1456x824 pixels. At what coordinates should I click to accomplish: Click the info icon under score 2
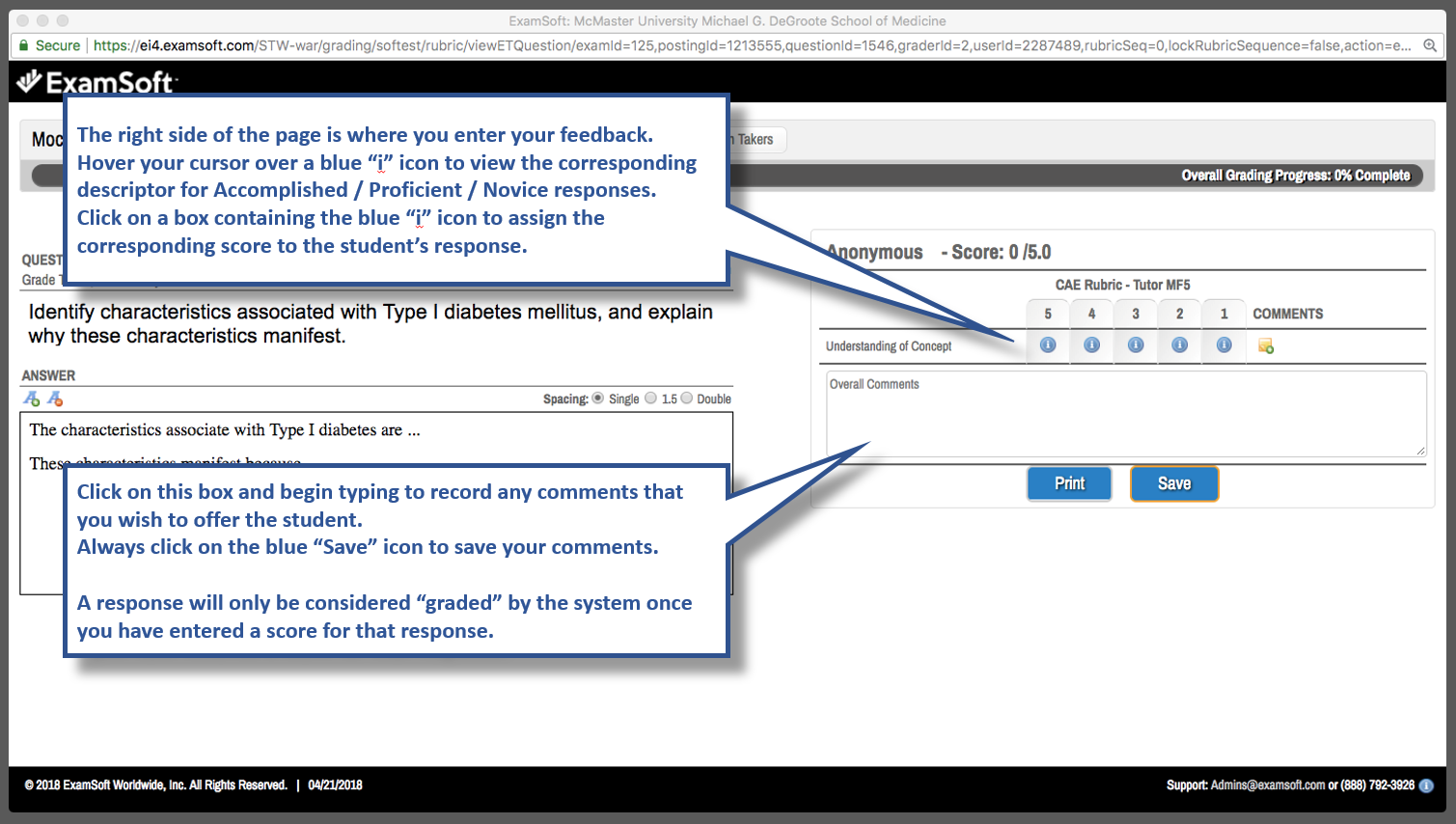click(x=1179, y=345)
